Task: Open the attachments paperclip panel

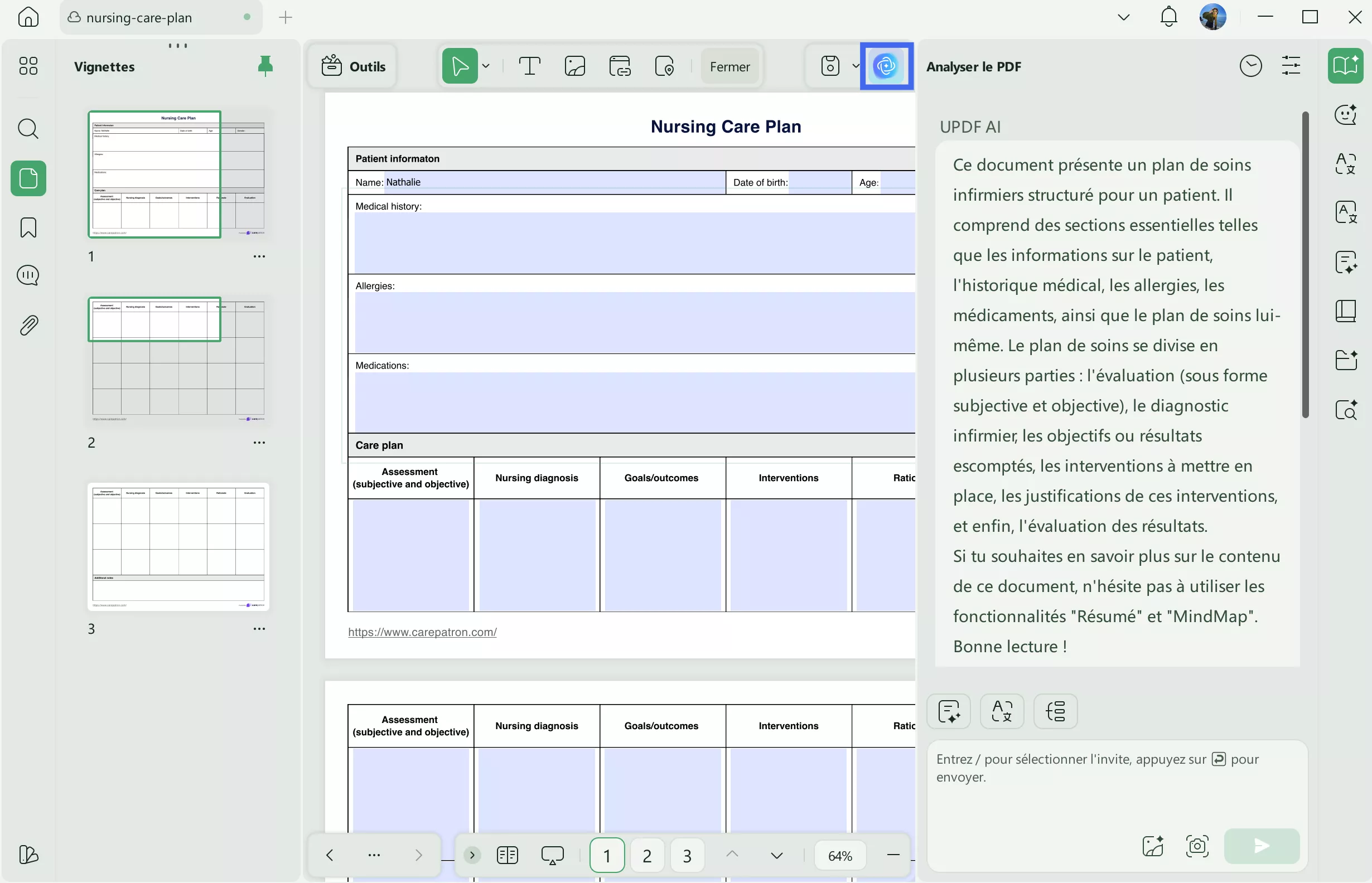Action: [x=28, y=325]
